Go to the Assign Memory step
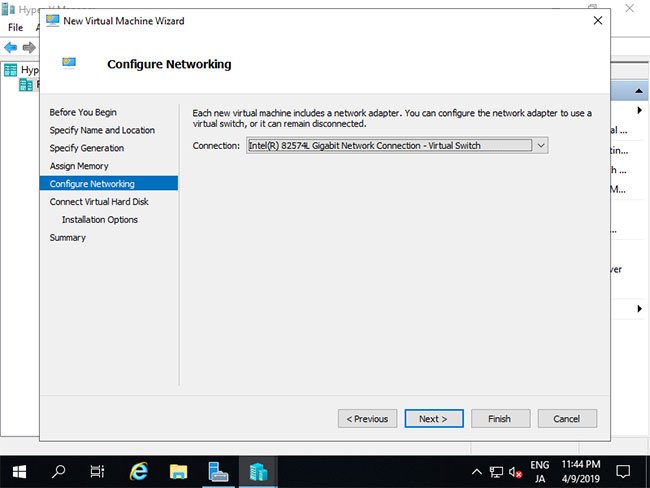 (x=79, y=166)
